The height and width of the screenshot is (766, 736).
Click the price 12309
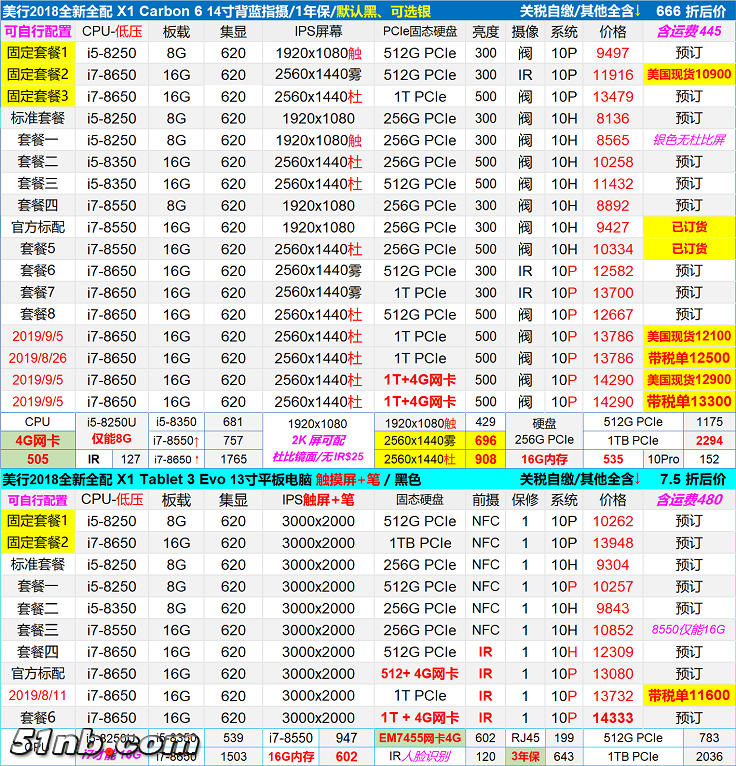pos(612,652)
